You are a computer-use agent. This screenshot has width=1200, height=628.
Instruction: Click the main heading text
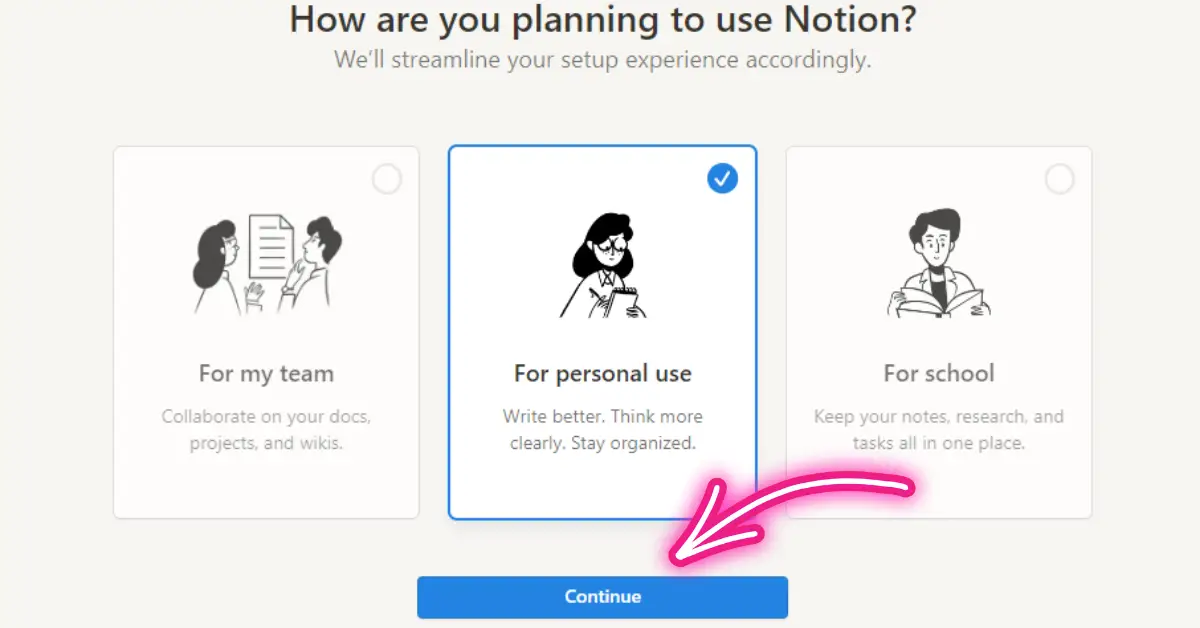(600, 19)
